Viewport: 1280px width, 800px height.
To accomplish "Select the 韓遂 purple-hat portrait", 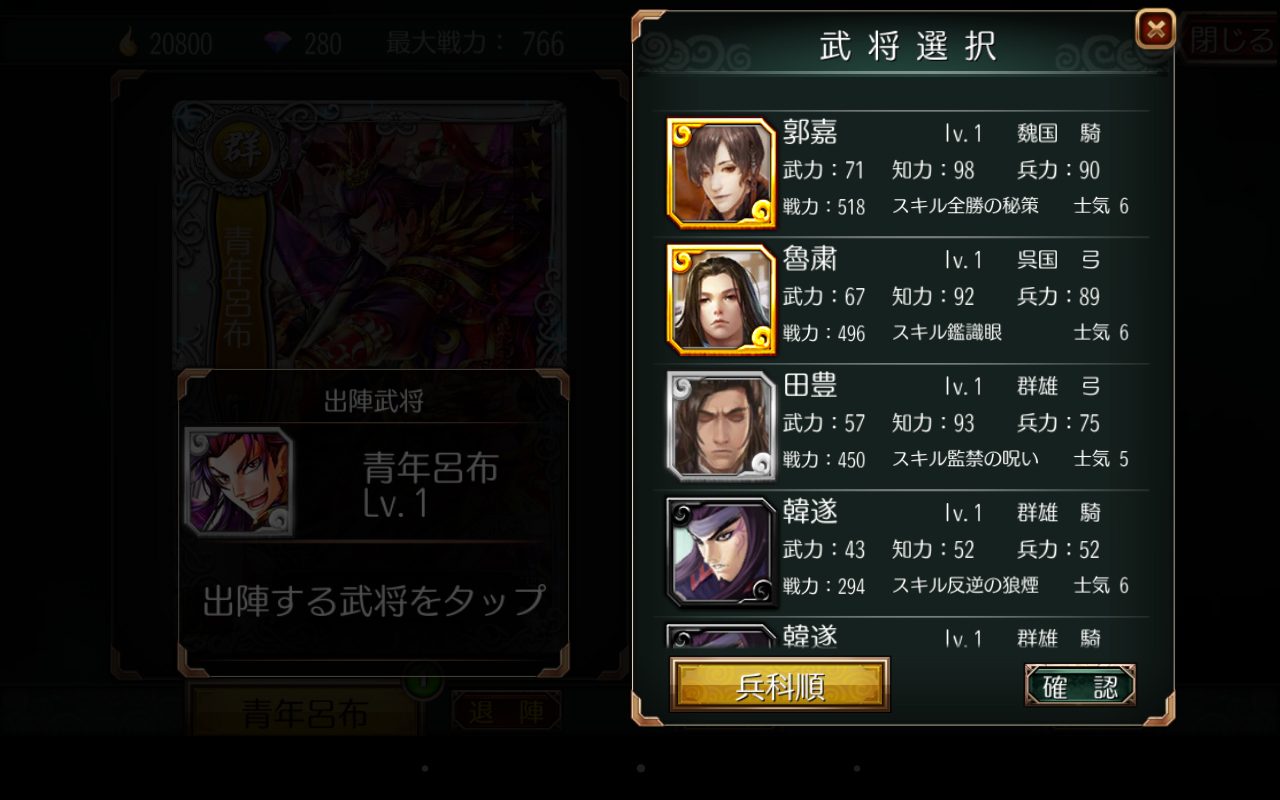I will [x=721, y=552].
